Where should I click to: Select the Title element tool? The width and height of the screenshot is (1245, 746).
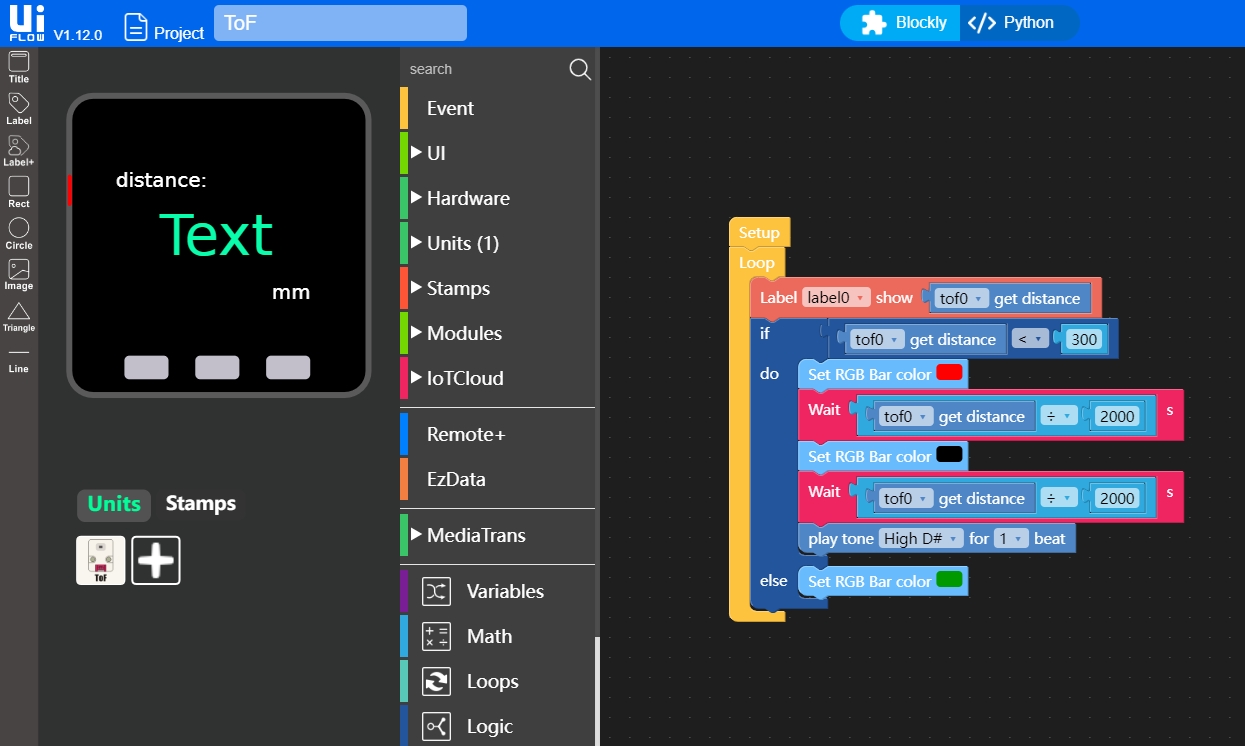19,66
